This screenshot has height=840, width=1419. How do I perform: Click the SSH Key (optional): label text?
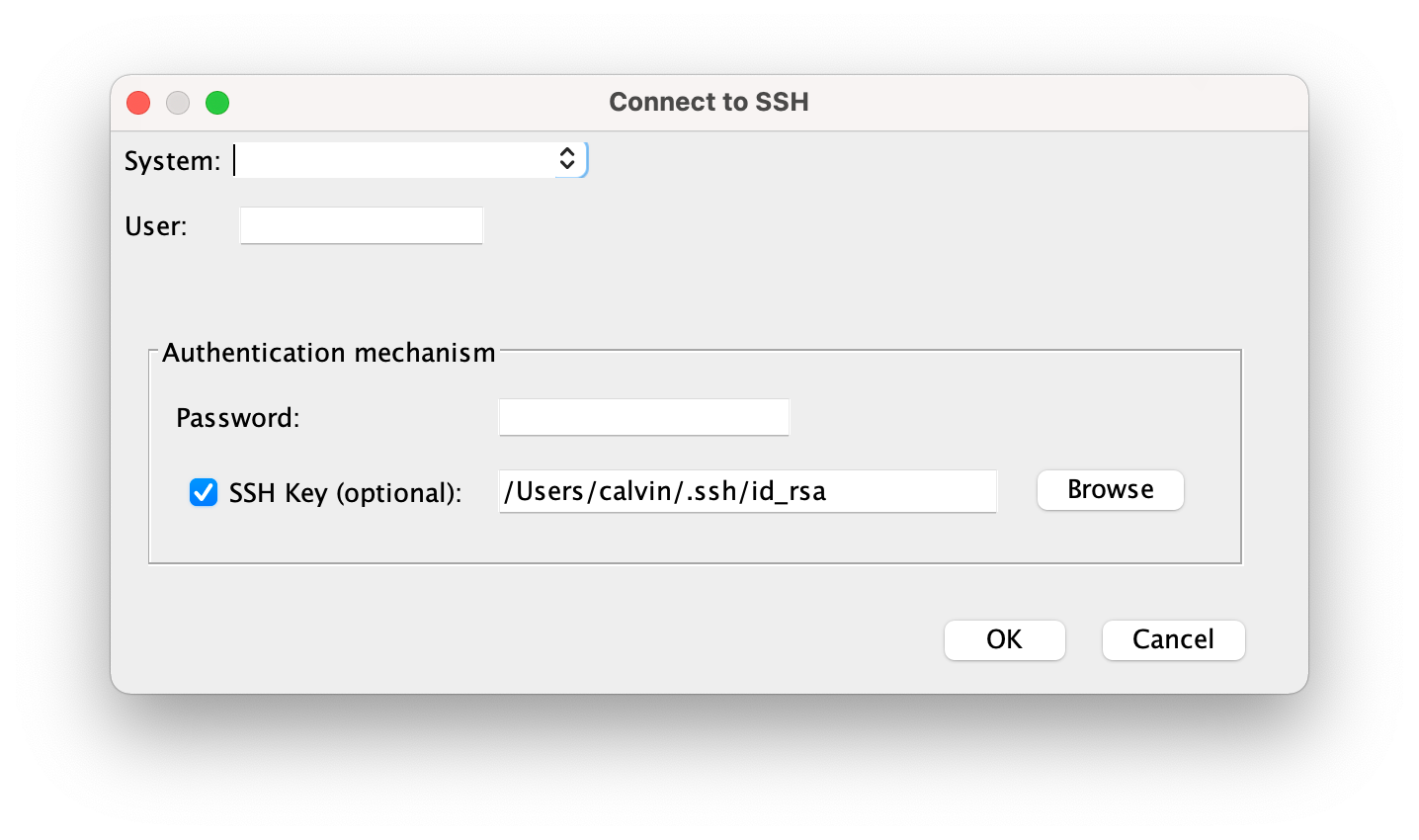tap(345, 493)
